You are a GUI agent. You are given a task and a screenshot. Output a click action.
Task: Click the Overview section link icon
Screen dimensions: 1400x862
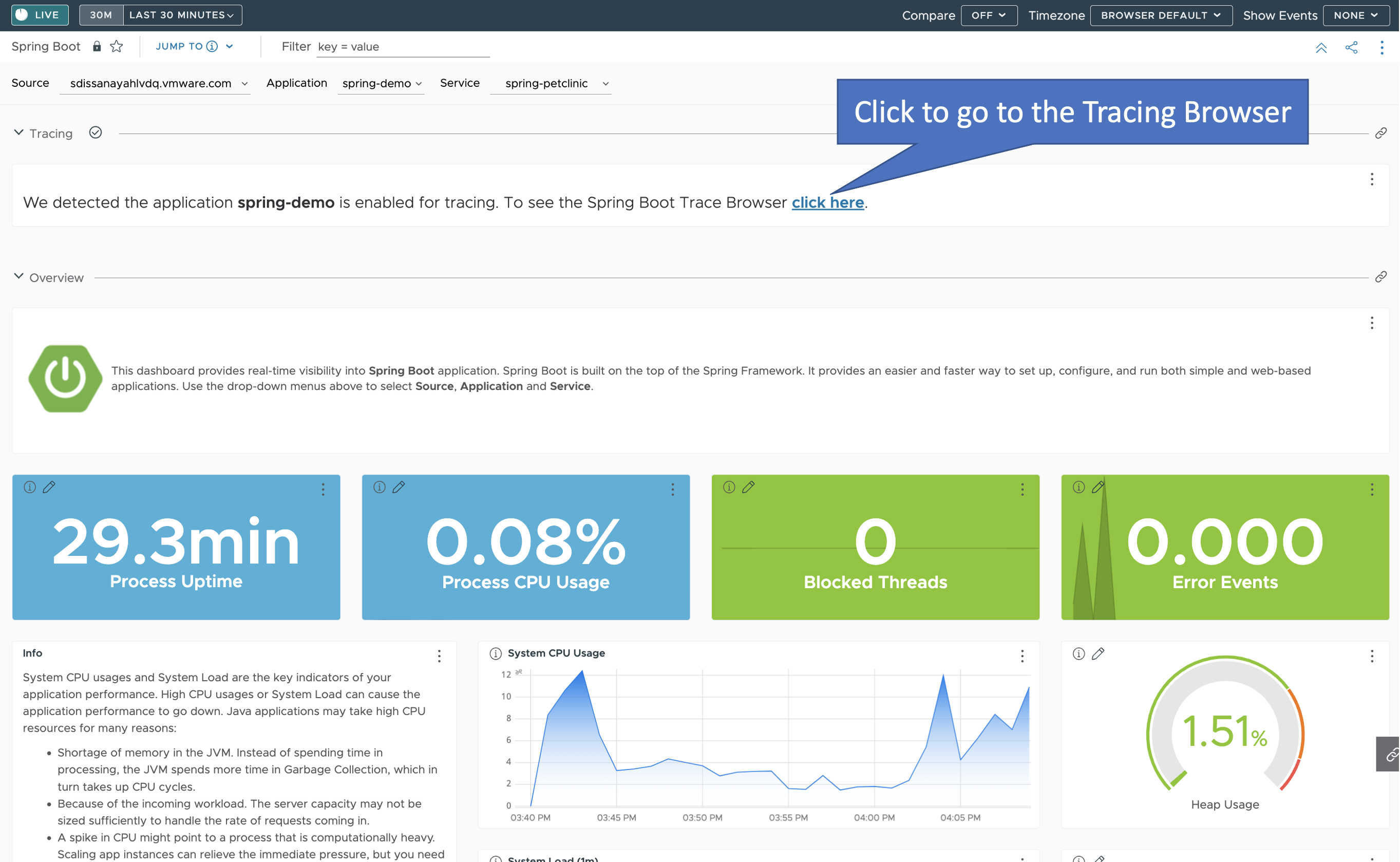tap(1383, 278)
